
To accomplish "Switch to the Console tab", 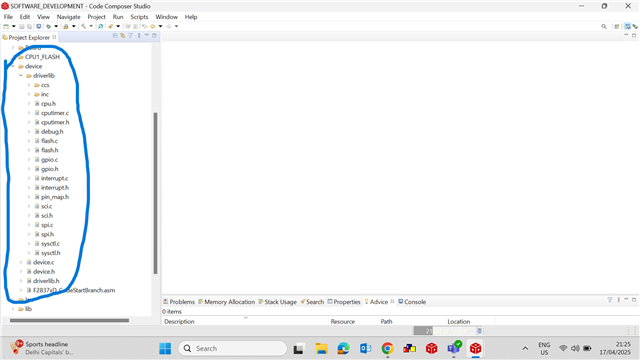I will point(412,302).
